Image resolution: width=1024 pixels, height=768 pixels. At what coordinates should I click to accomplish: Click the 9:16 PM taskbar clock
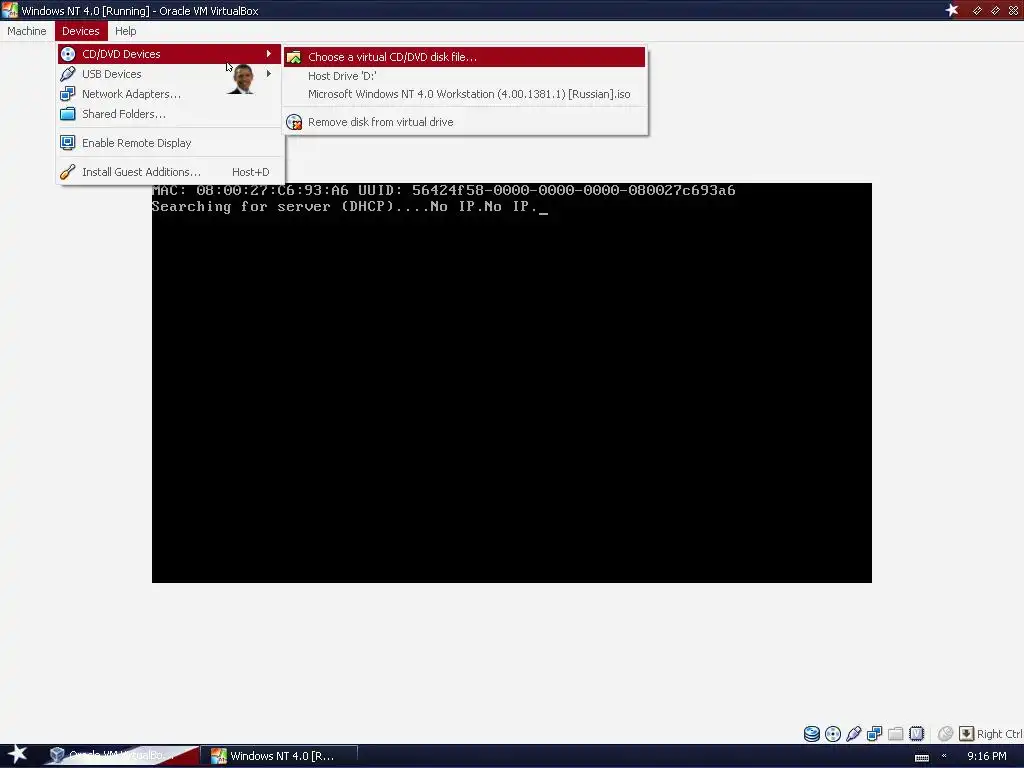(x=986, y=756)
